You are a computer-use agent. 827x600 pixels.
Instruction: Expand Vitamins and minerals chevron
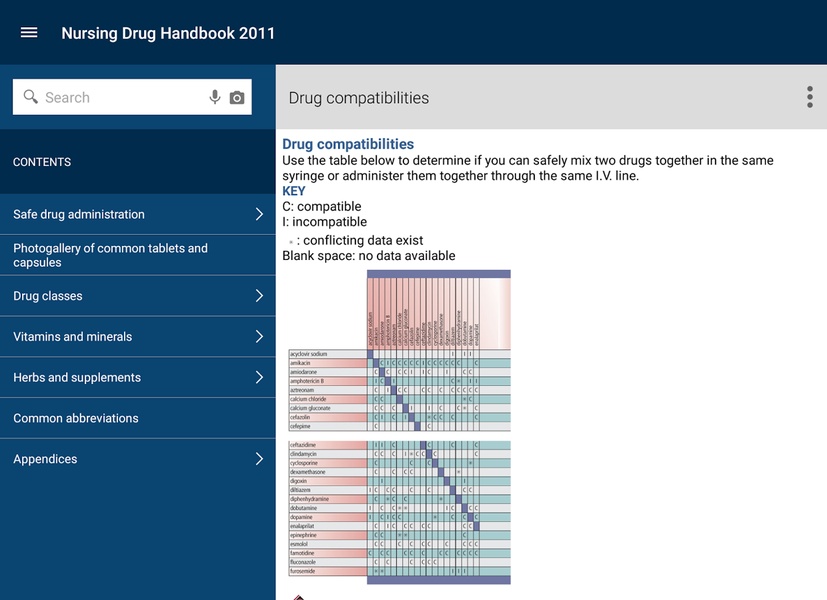click(259, 336)
